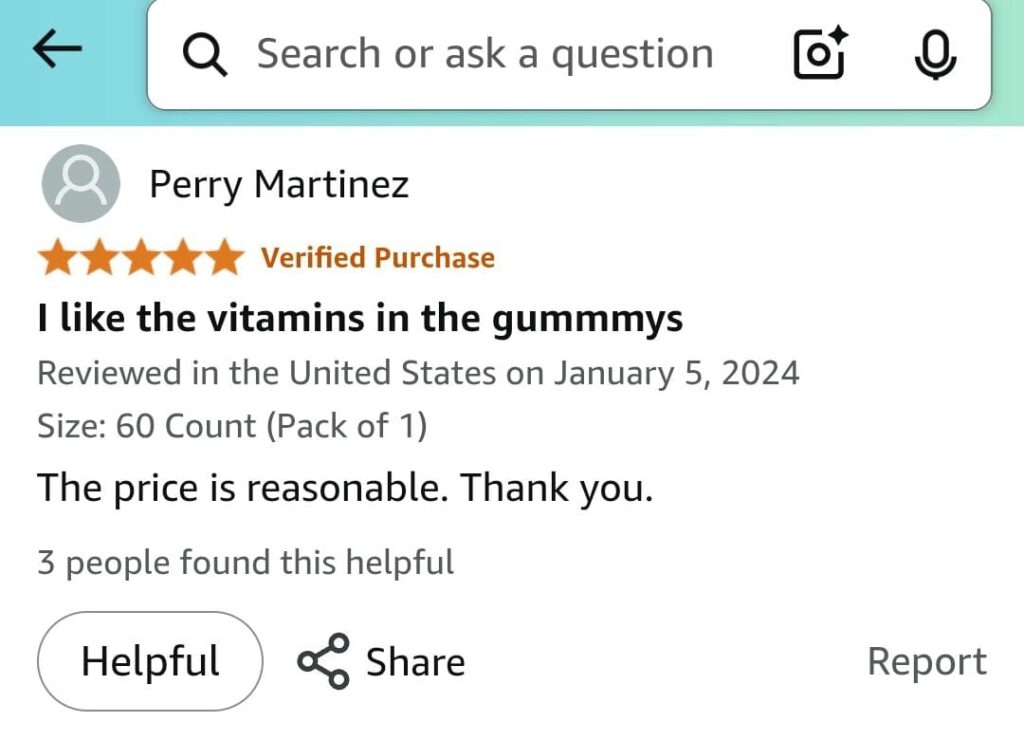Go back using the back arrow
The width and height of the screenshot is (1024, 740).
pyautogui.click(x=57, y=52)
